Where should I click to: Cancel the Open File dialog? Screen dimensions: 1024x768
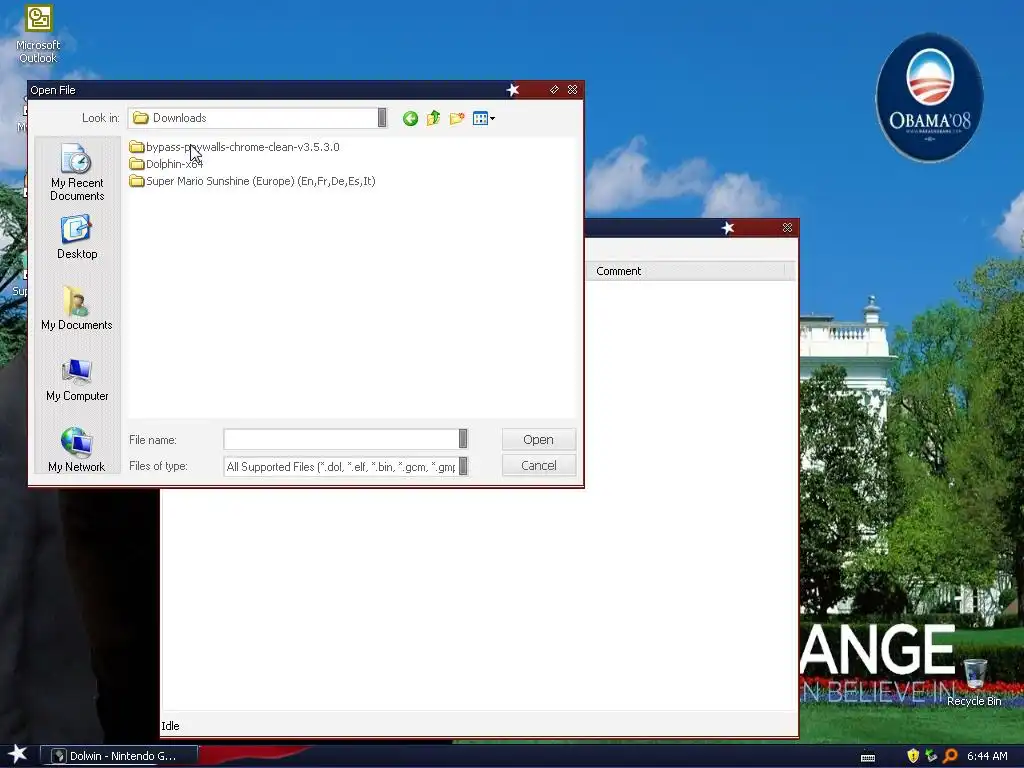pos(539,466)
